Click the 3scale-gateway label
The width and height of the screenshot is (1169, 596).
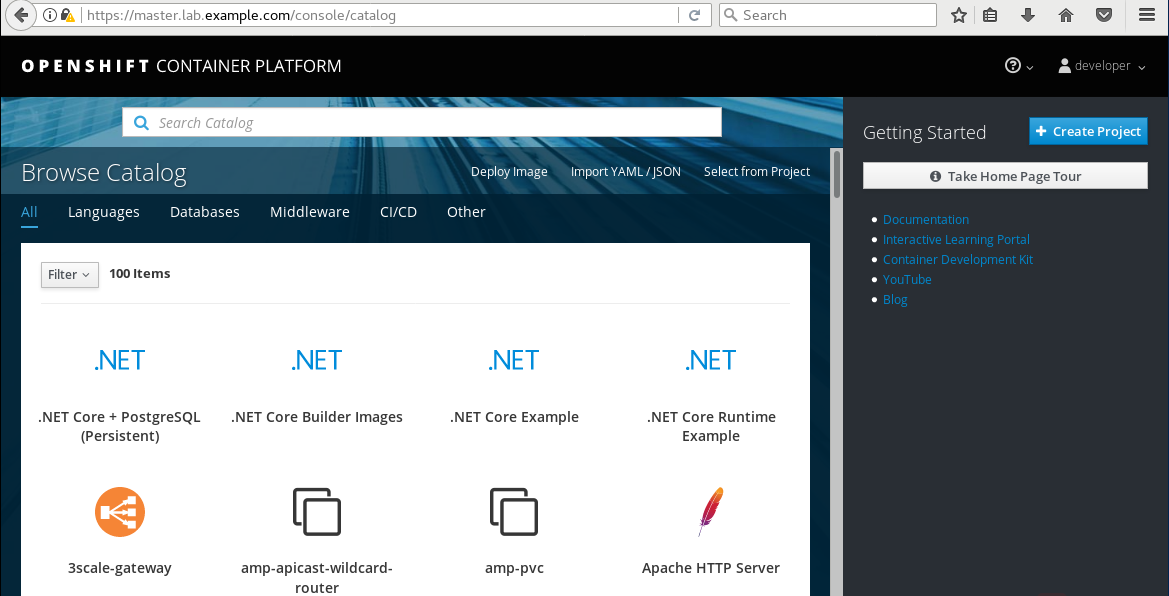tap(119, 568)
